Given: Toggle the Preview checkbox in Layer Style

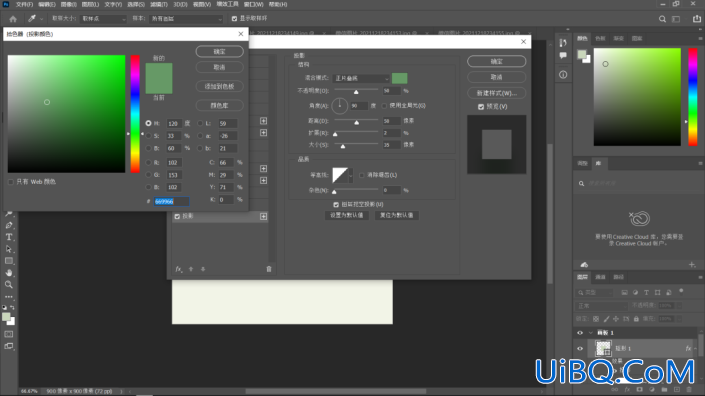Looking at the screenshot, I should (481, 107).
